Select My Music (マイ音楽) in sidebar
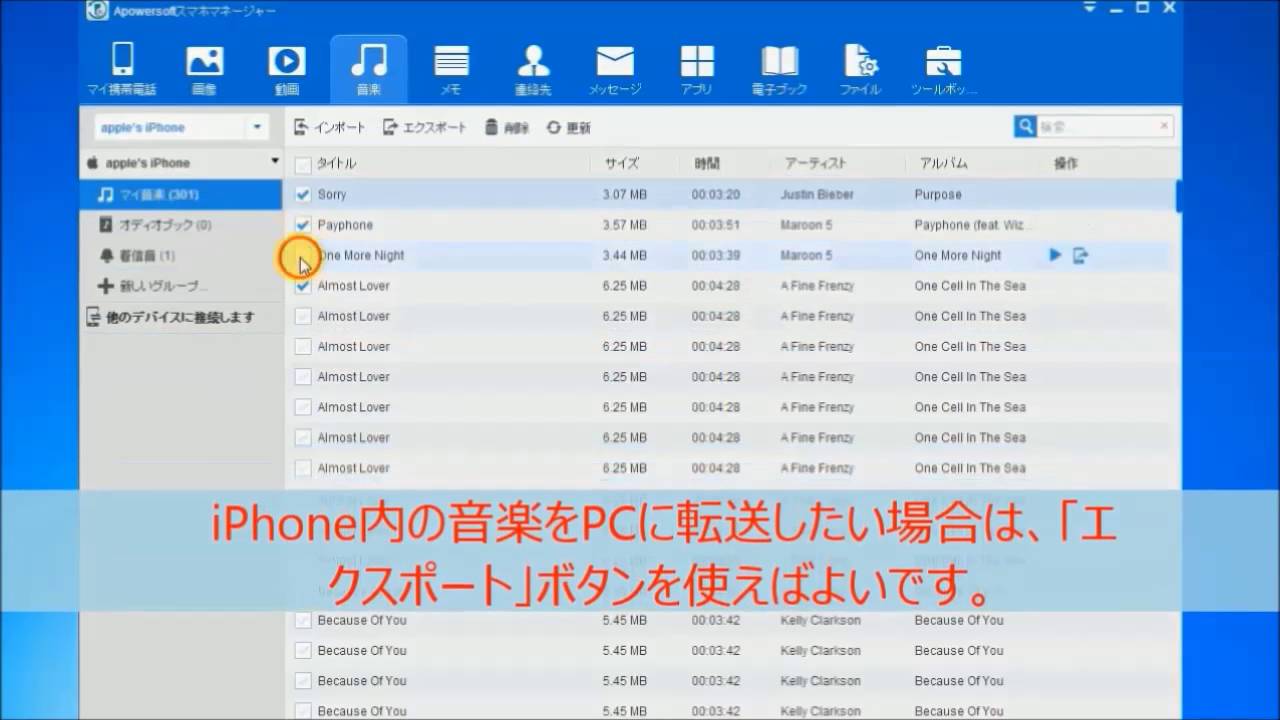Screen dimensions: 1280x720 tap(181, 194)
